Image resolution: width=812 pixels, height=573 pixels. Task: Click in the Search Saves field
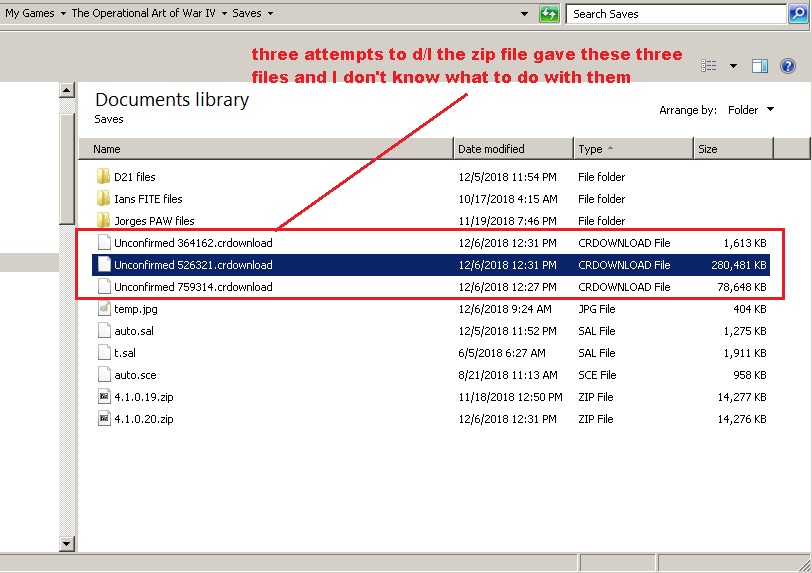tap(676, 14)
